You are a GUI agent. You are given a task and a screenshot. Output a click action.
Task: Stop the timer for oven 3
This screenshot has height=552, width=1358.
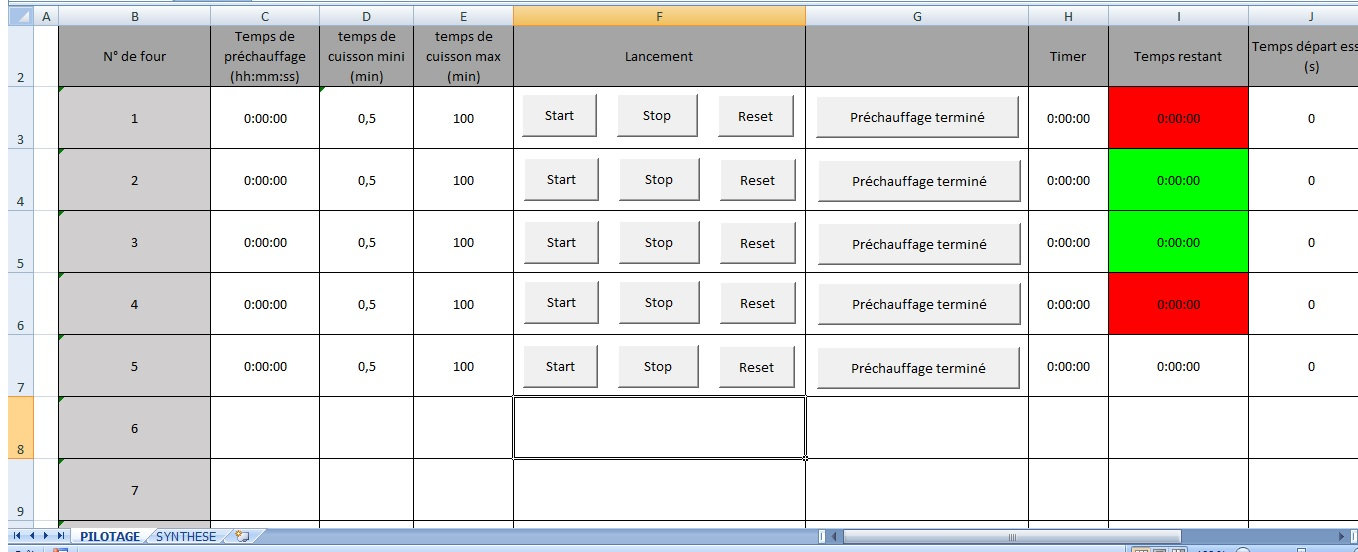pyautogui.click(x=658, y=243)
